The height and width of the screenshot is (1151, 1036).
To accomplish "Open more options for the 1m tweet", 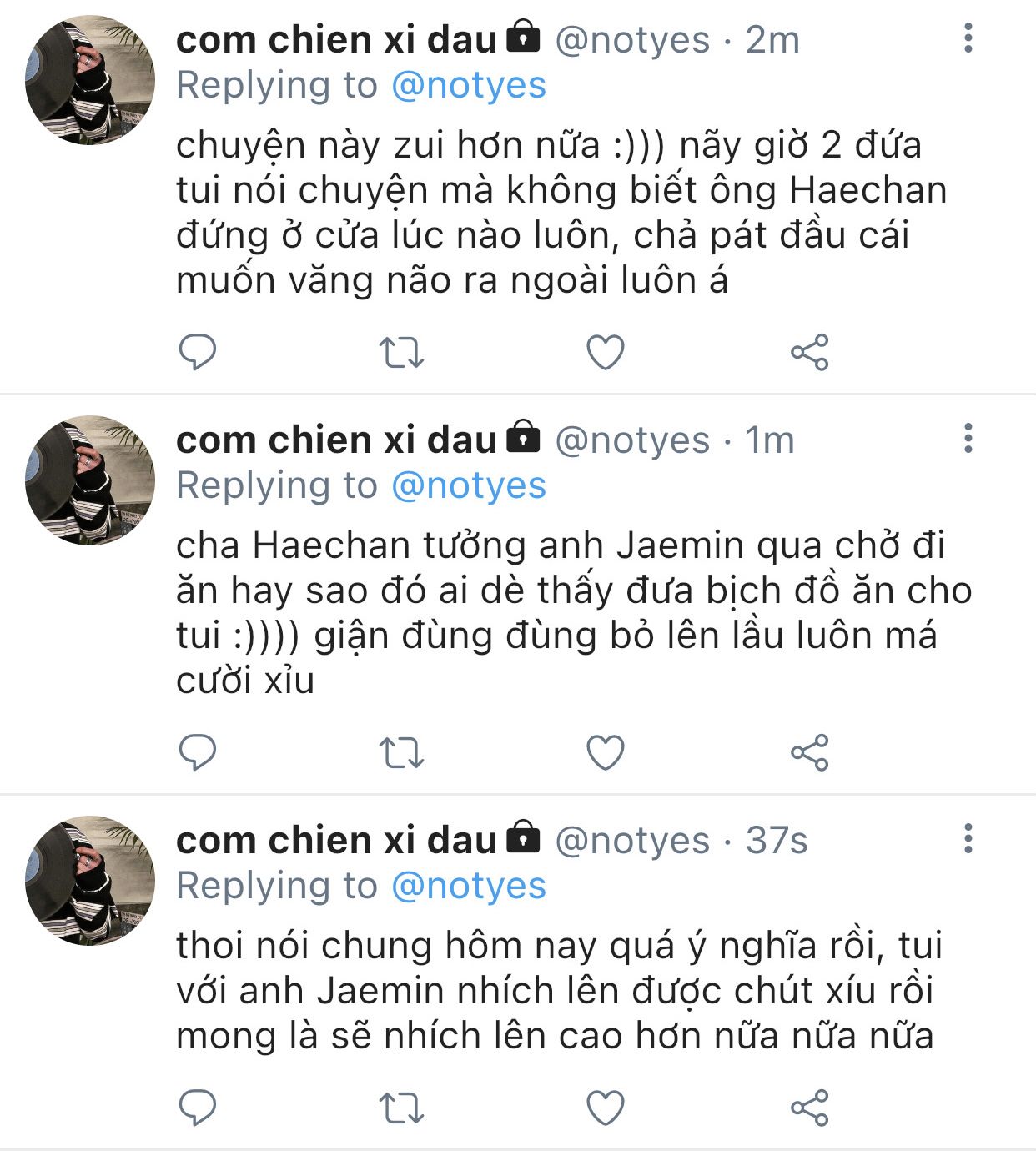I will tap(968, 439).
